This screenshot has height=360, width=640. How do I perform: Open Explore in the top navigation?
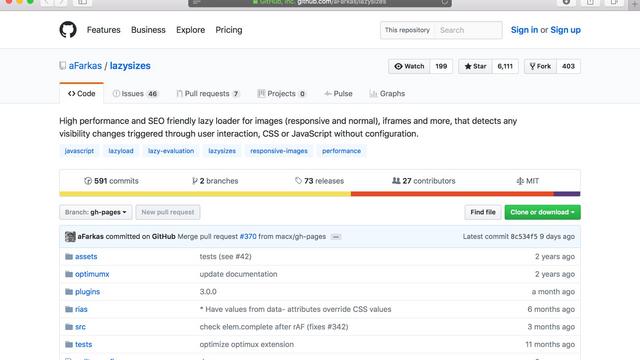coord(191,30)
